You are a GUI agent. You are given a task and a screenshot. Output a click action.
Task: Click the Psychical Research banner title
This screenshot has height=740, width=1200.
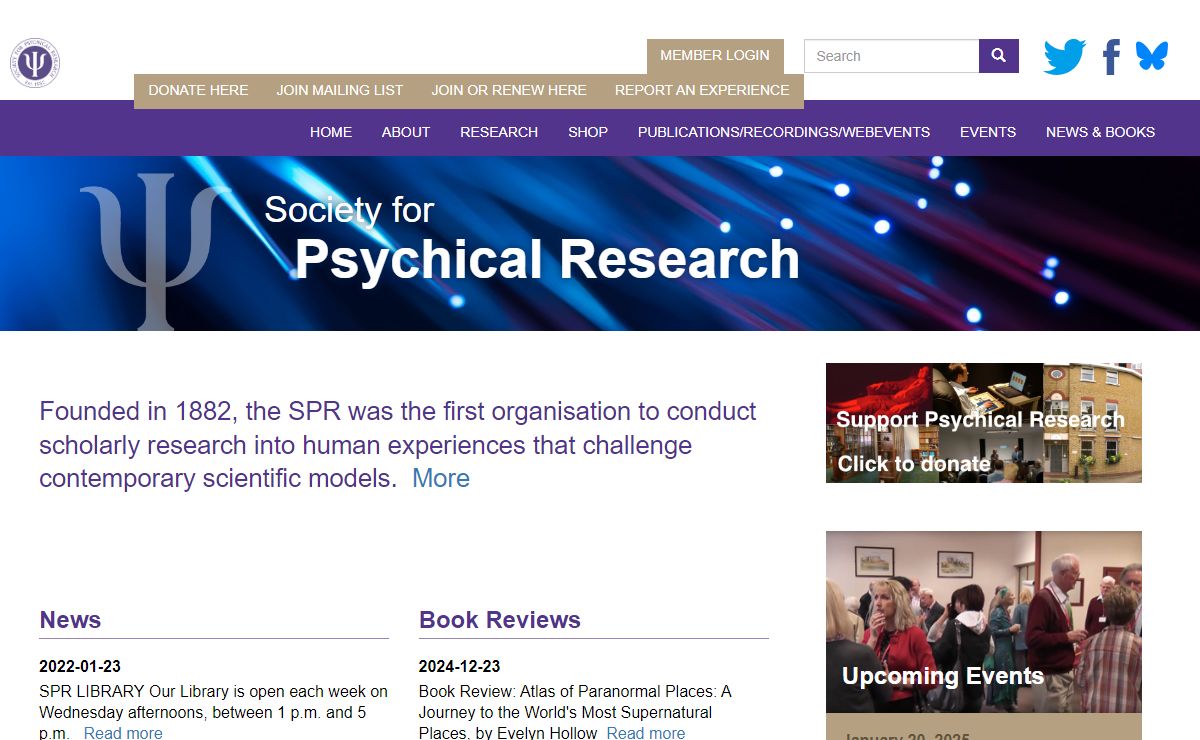547,259
